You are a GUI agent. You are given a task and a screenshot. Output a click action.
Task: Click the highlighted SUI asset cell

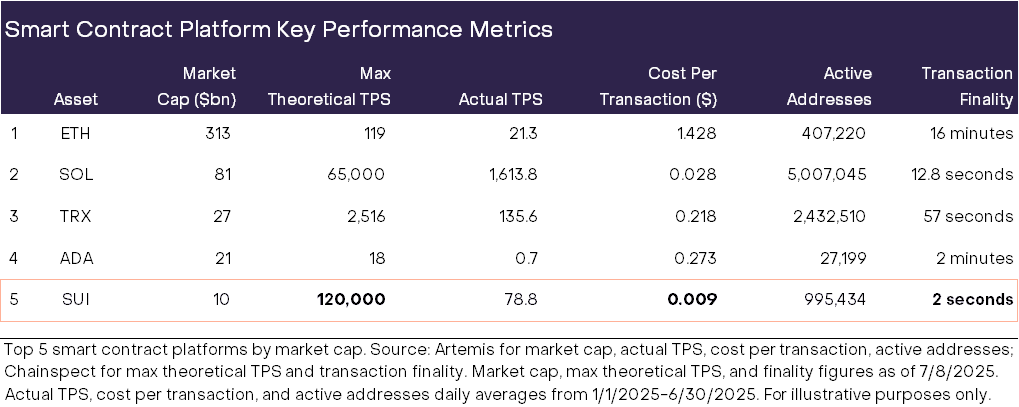69,300
